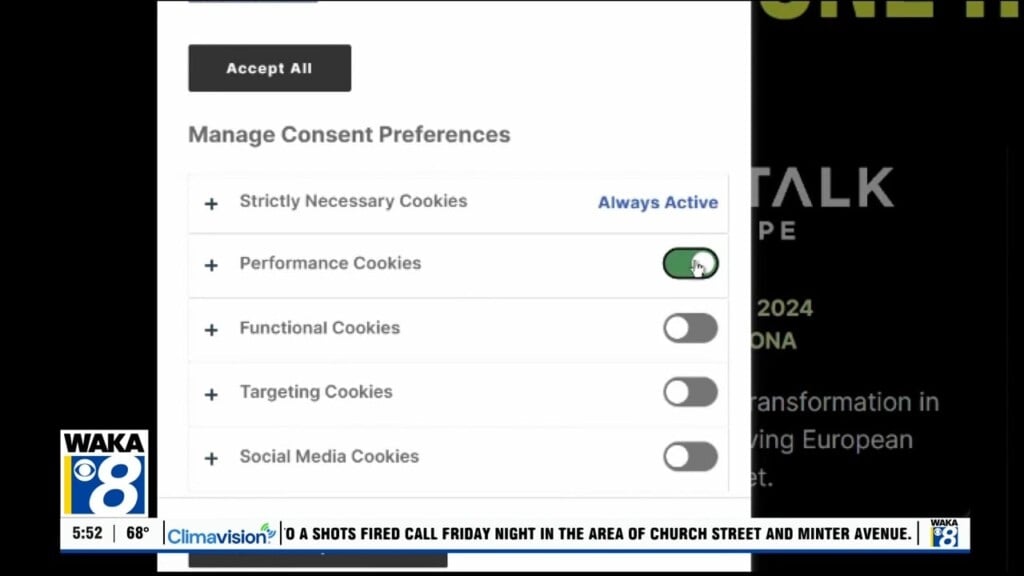Expand Social Media Cookies plus icon
The height and width of the screenshot is (576, 1024).
coord(211,458)
